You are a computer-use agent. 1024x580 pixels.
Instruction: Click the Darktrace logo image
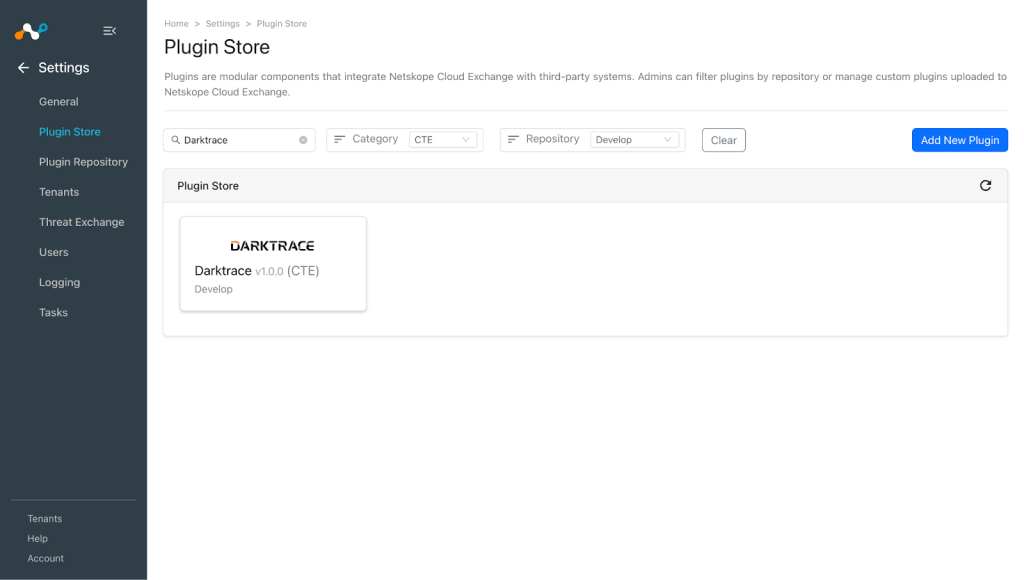272,246
